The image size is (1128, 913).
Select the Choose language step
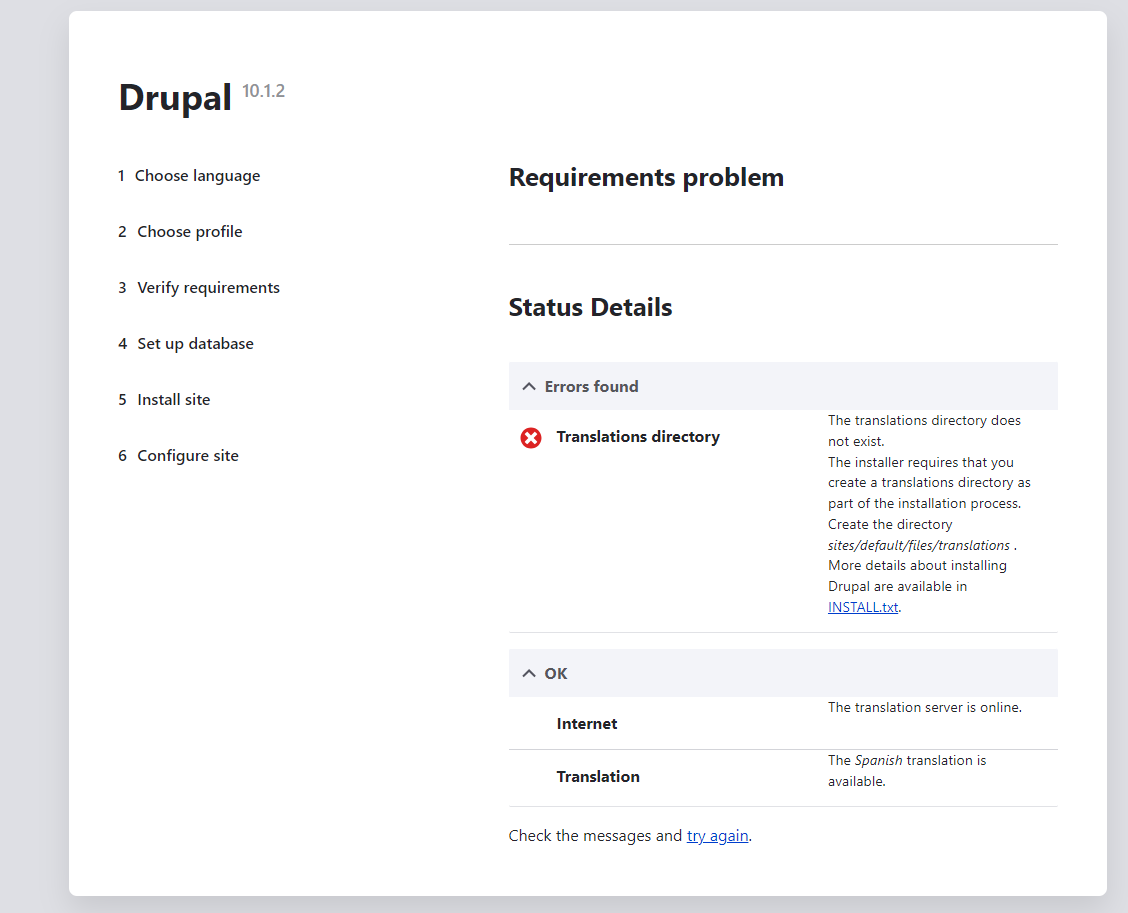(x=189, y=176)
